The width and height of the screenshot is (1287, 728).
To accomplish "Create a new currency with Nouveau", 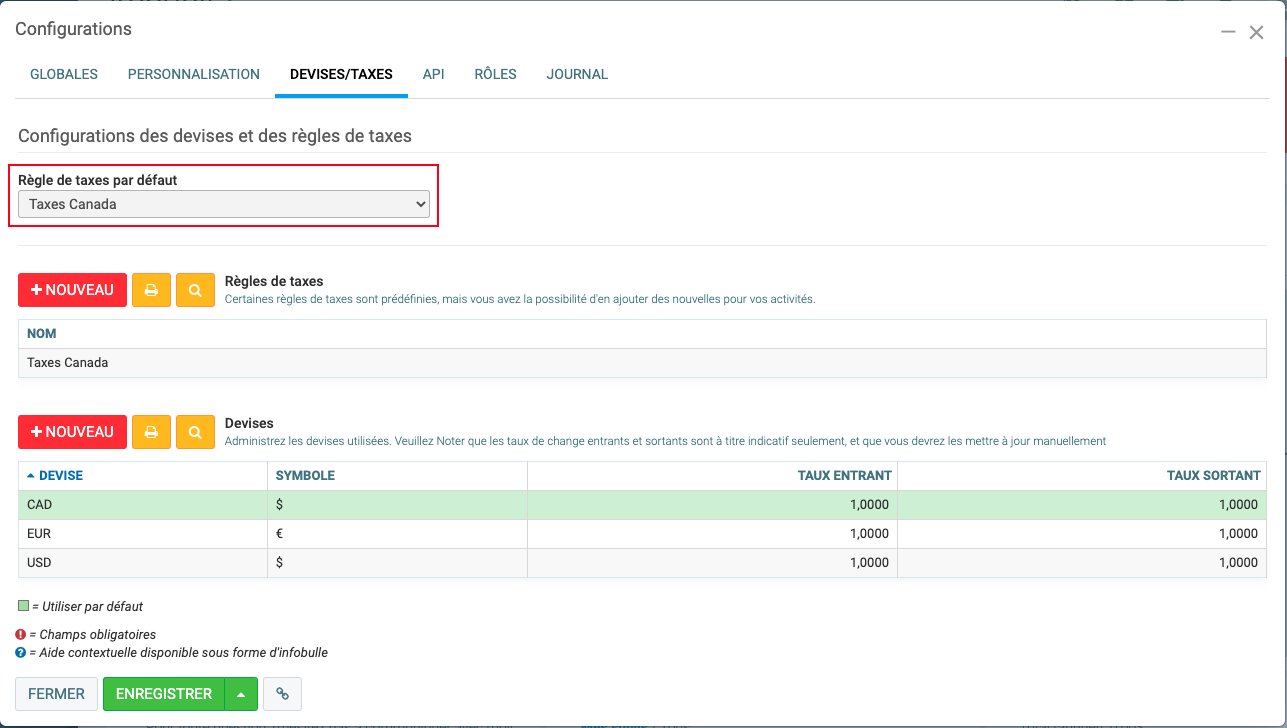I will point(72,432).
